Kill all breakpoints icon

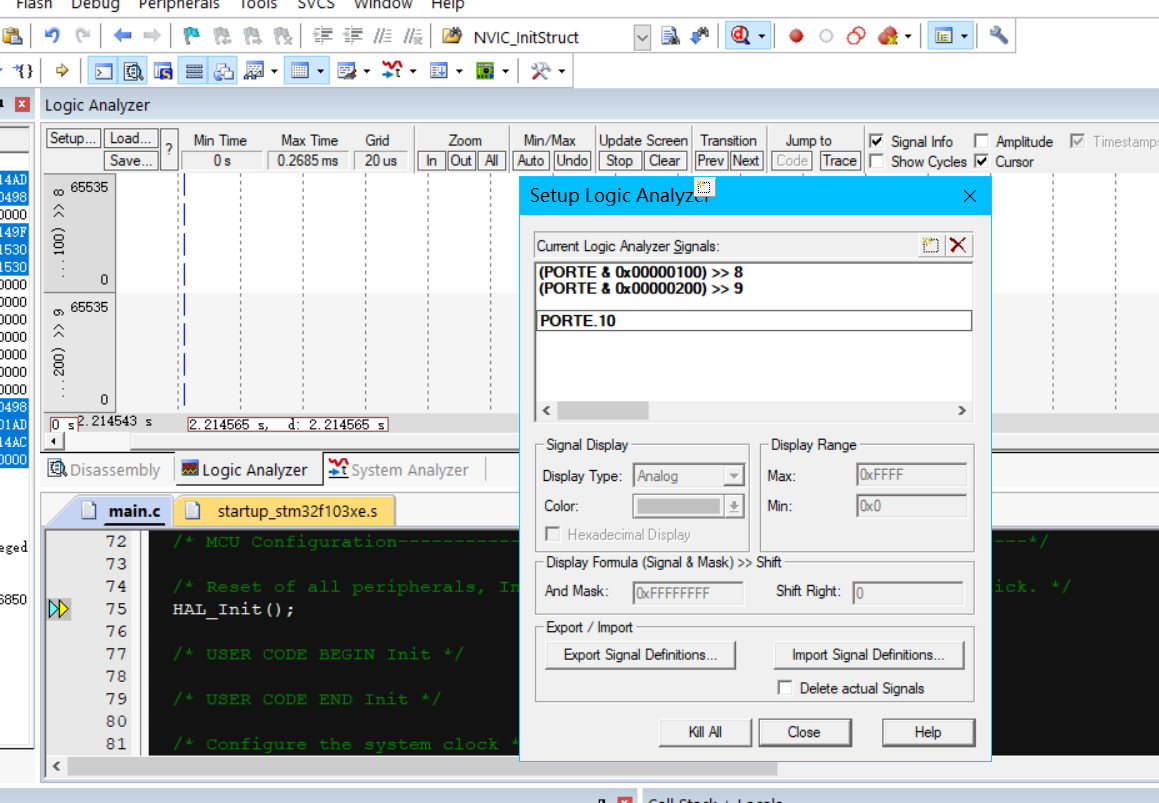click(x=888, y=35)
